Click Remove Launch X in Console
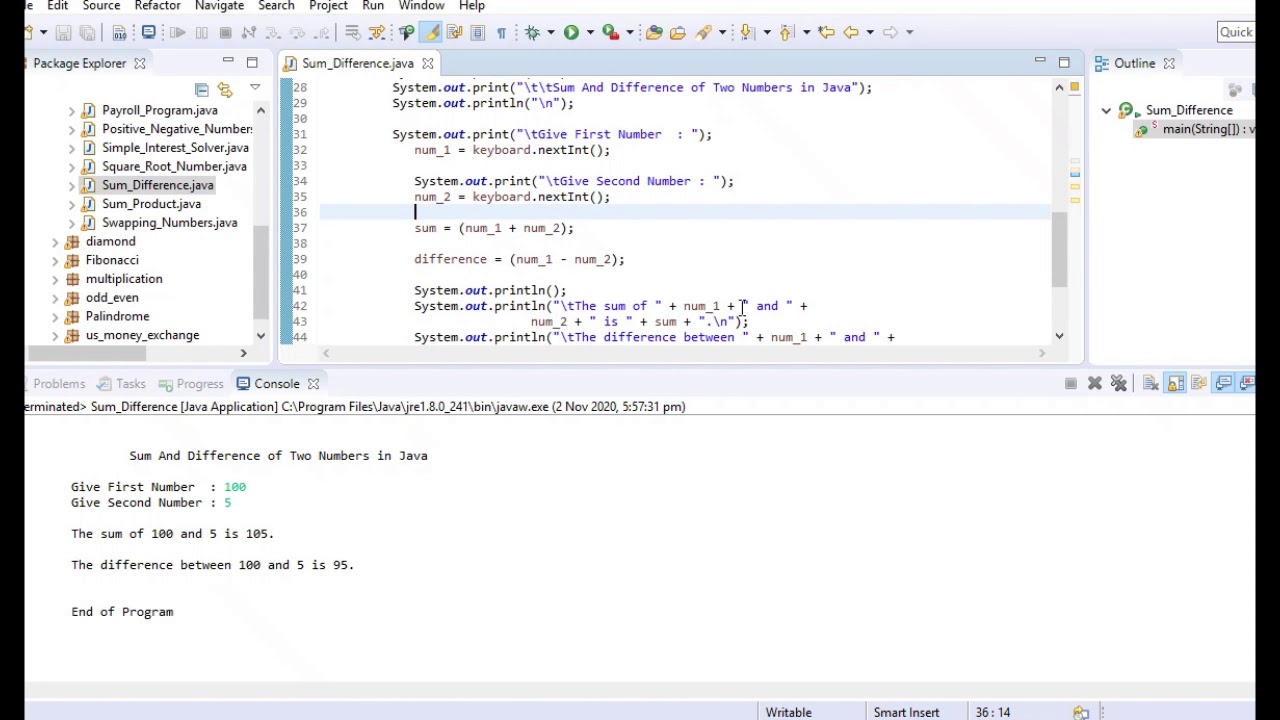The image size is (1280, 720). click(1095, 383)
